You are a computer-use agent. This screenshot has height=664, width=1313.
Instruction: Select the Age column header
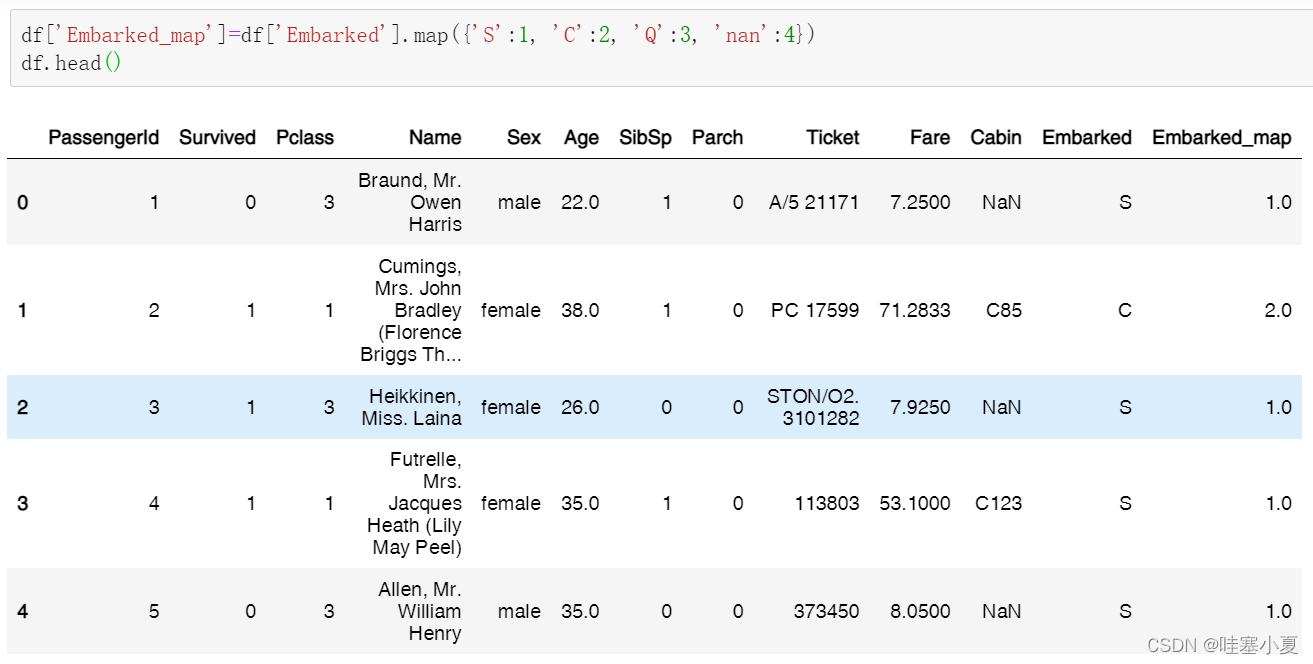[581, 137]
